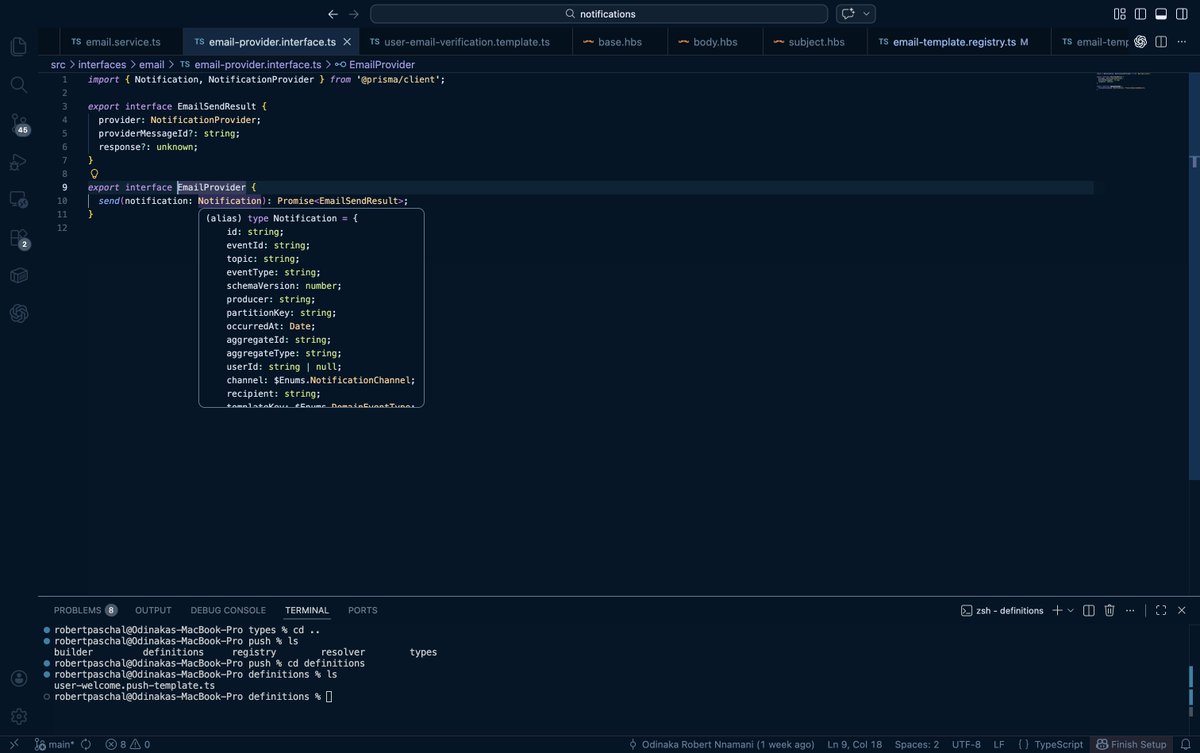Open the Accounts menu icon
1200x753 pixels.
pyautogui.click(x=18, y=678)
